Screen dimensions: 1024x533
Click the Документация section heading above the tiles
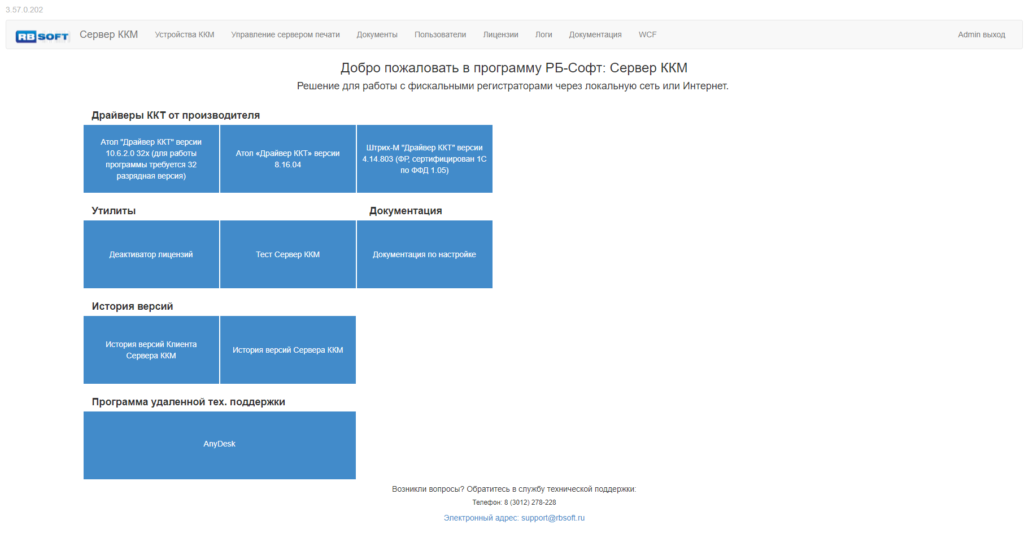(x=406, y=210)
